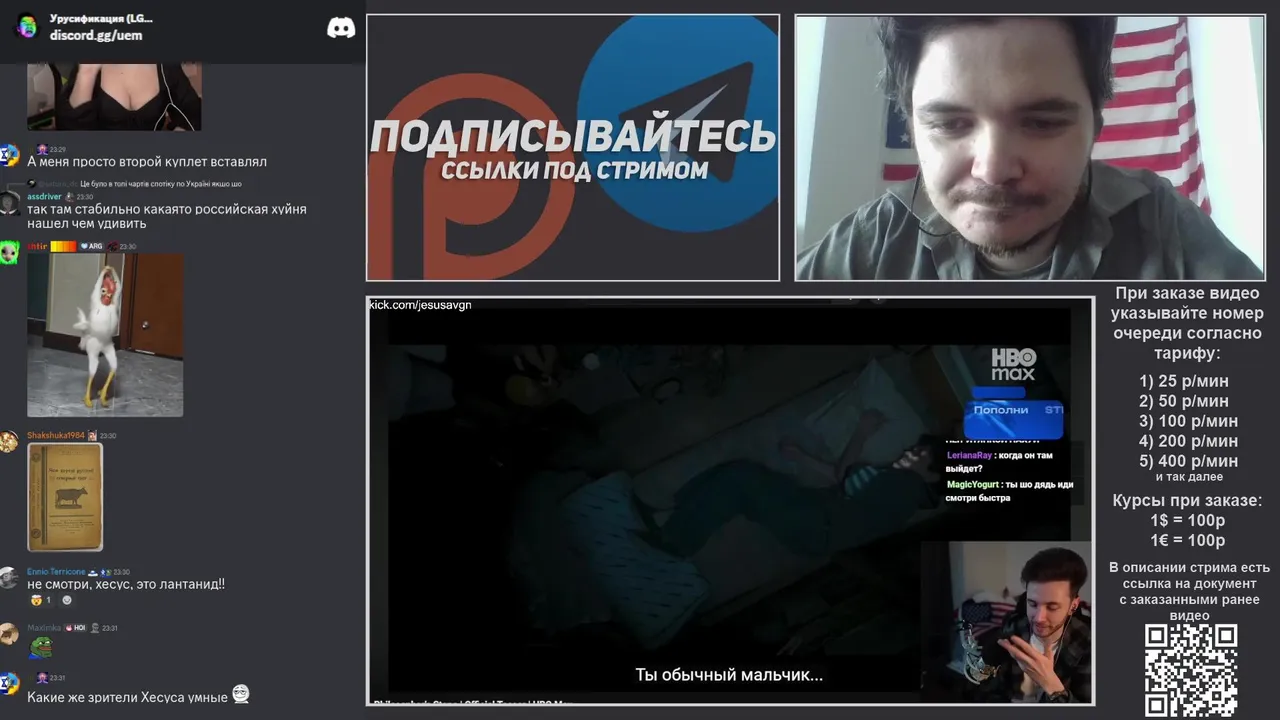Click the HBO max logo in the video
This screenshot has width=1280, height=720.
pos(1013,365)
